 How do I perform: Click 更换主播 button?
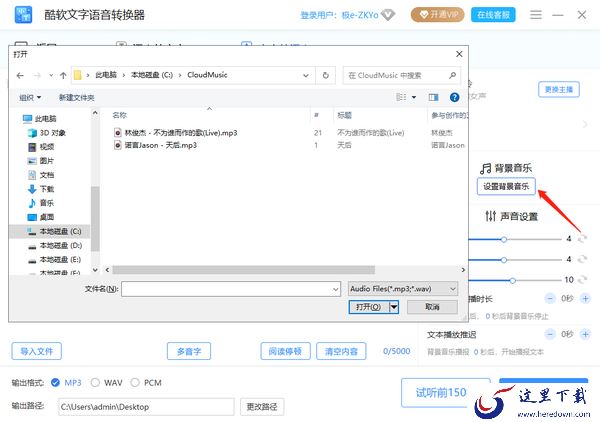coord(559,90)
